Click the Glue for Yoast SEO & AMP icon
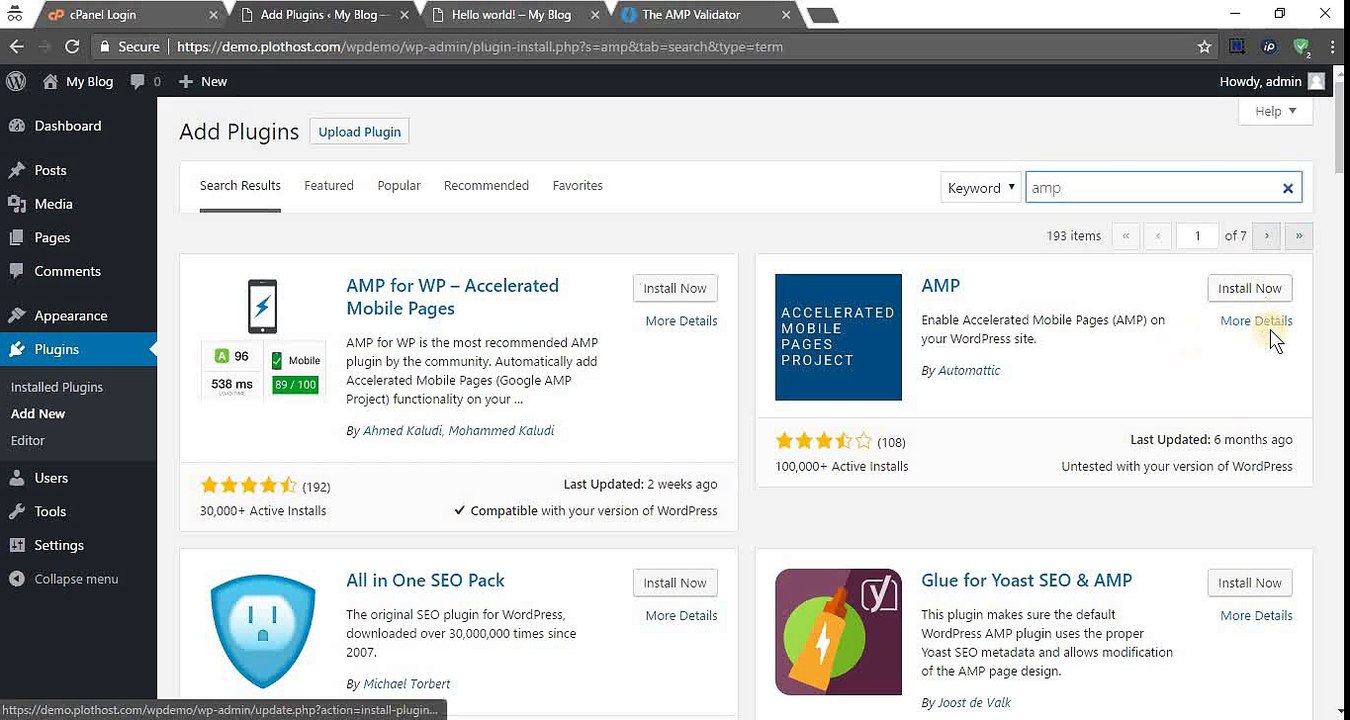This screenshot has height=720, width=1350. click(x=838, y=632)
